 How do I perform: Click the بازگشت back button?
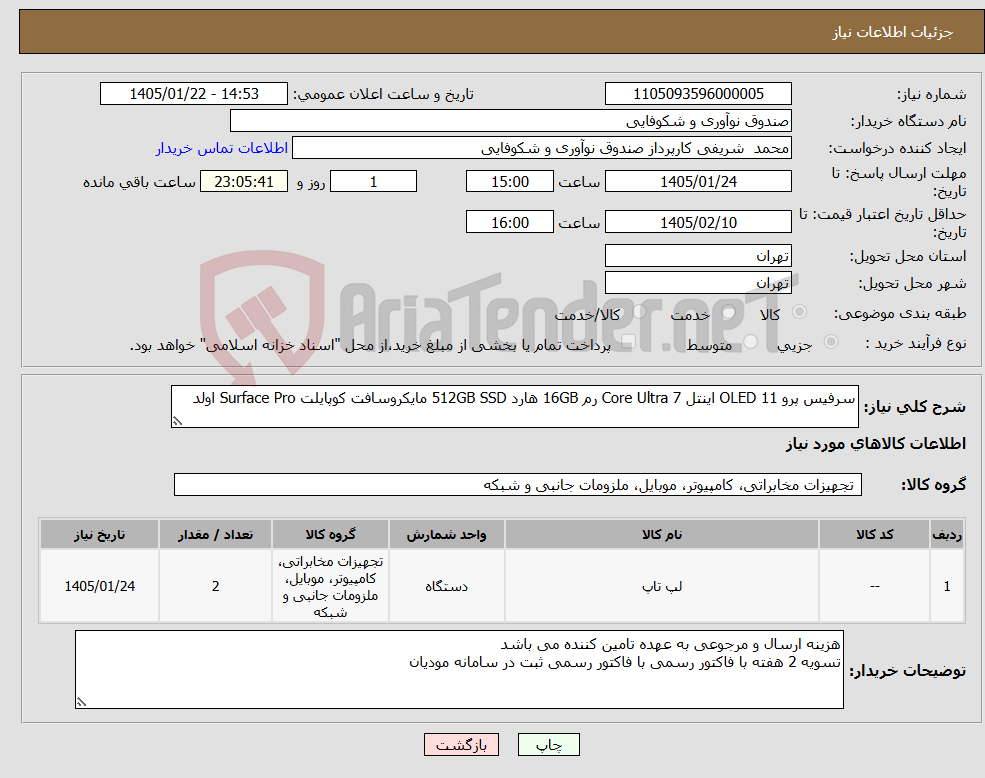(461, 745)
